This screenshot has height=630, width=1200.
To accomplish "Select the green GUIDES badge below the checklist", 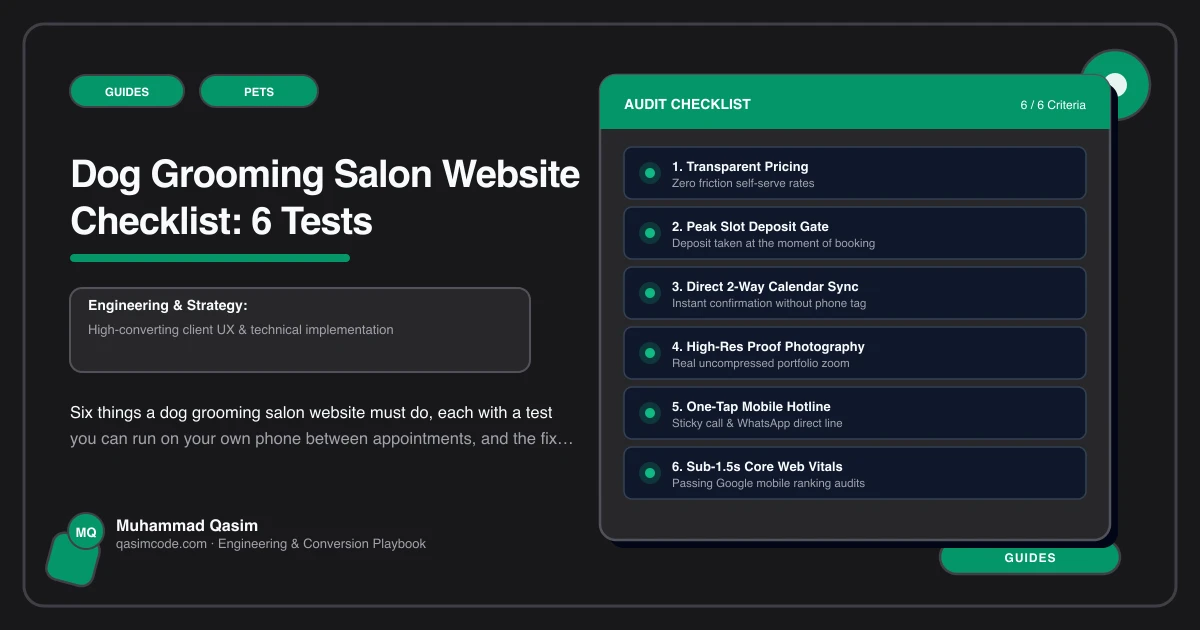I will [x=1030, y=558].
